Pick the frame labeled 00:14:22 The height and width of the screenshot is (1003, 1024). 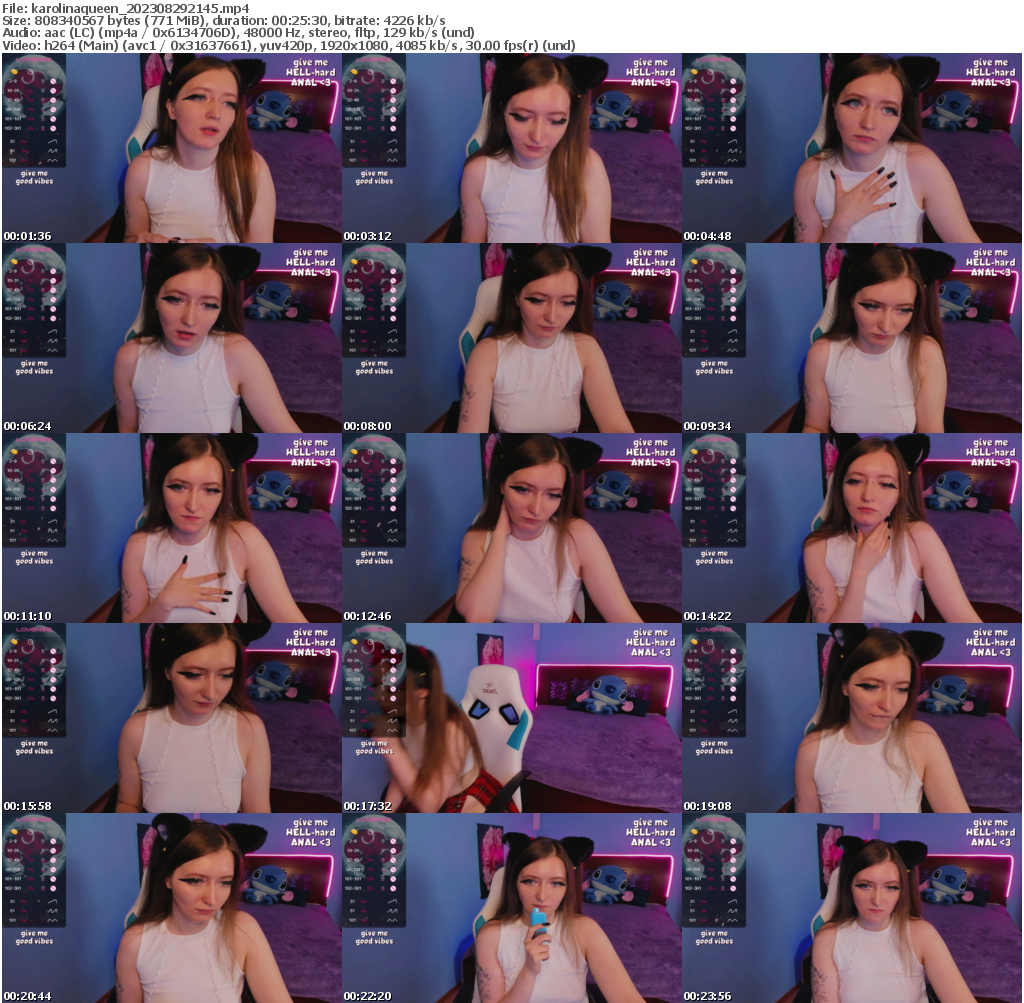point(852,528)
